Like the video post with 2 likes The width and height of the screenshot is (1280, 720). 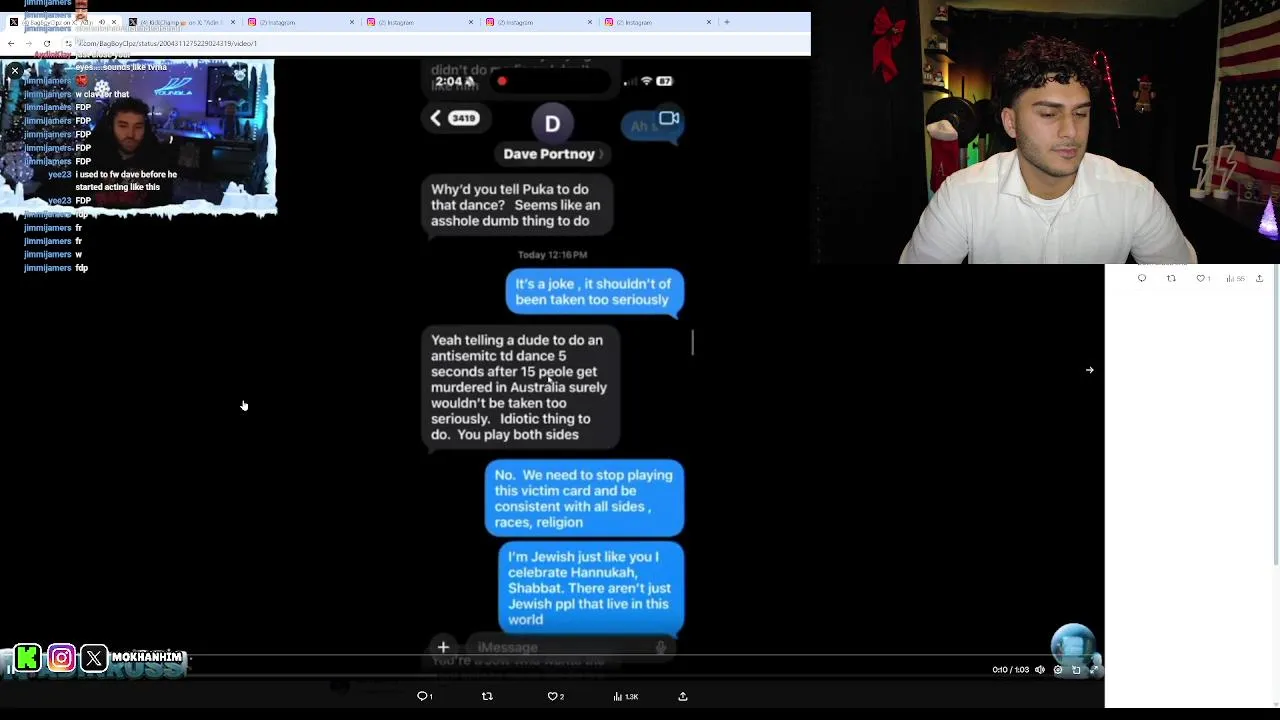tap(555, 696)
